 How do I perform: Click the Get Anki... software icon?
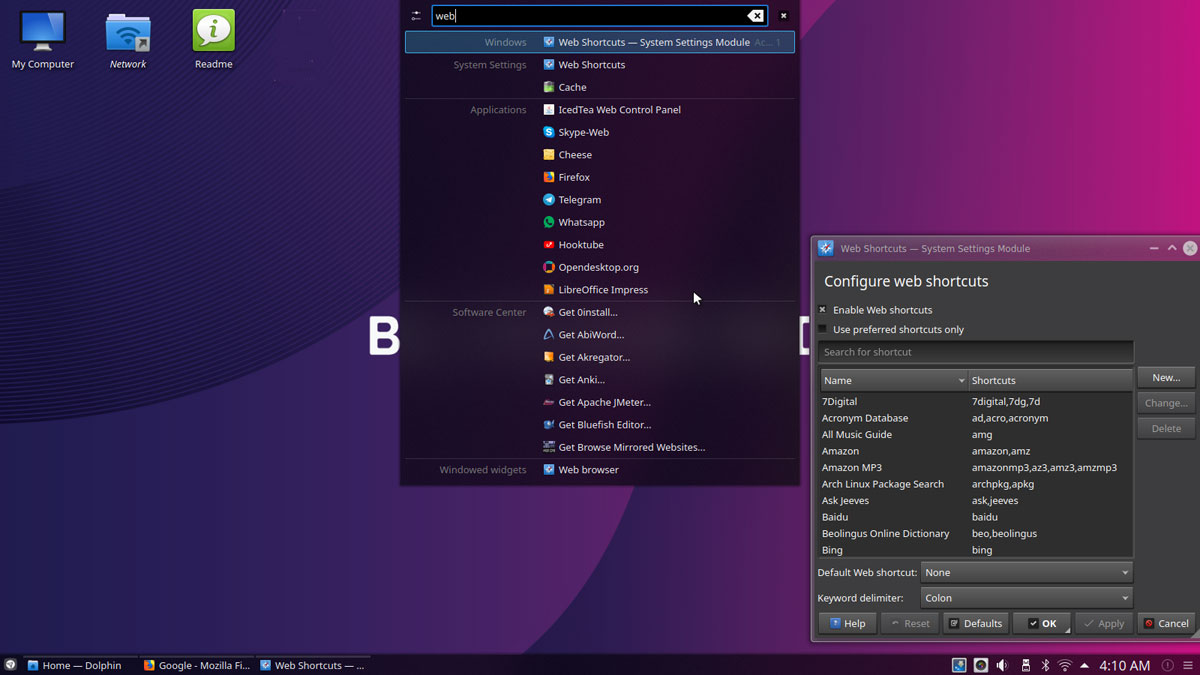point(549,380)
